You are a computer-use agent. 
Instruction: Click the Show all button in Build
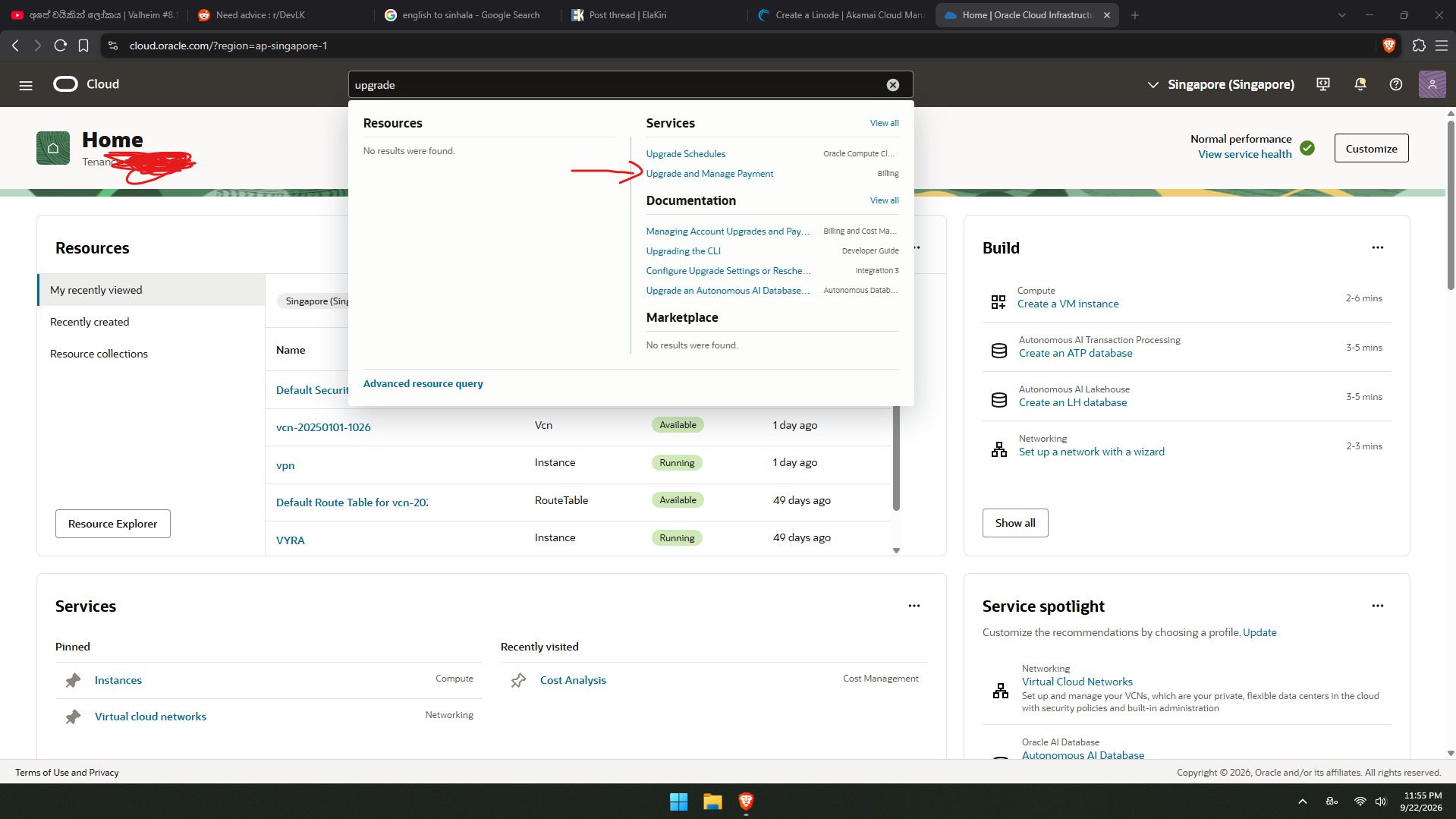[x=1015, y=523]
